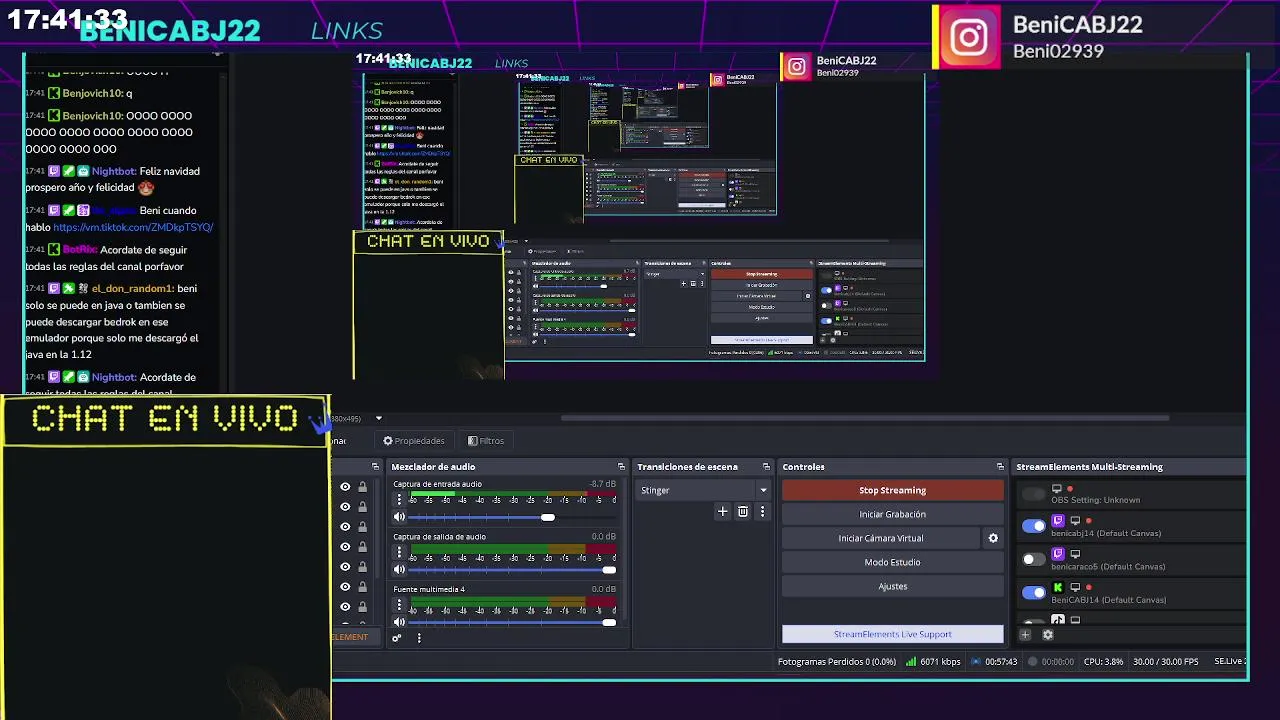Open scene transition properties menu

tap(762, 512)
